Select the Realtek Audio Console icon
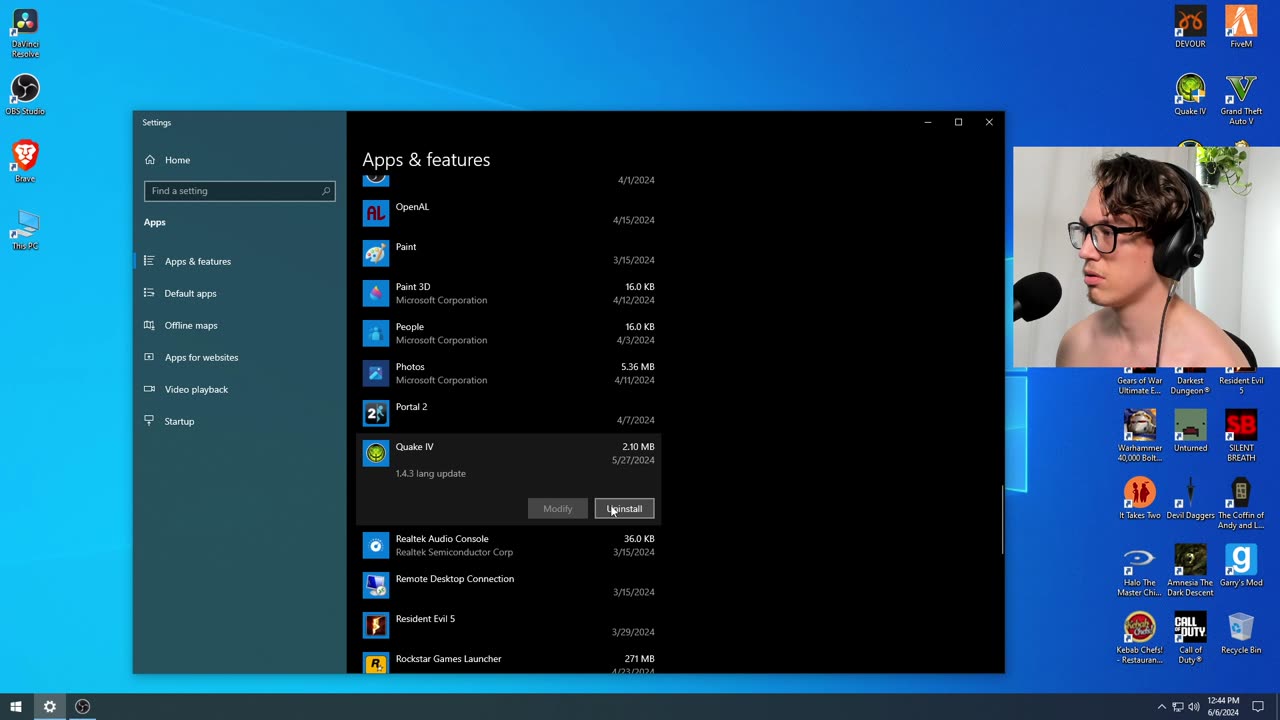The image size is (1280, 720). [375, 545]
